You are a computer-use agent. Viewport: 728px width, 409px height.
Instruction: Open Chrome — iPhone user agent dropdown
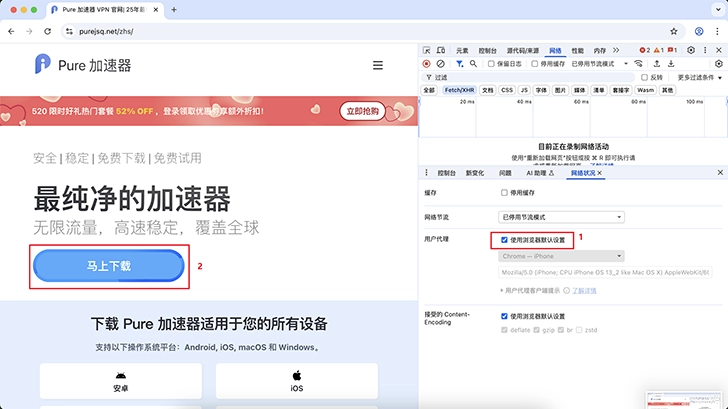pos(561,256)
